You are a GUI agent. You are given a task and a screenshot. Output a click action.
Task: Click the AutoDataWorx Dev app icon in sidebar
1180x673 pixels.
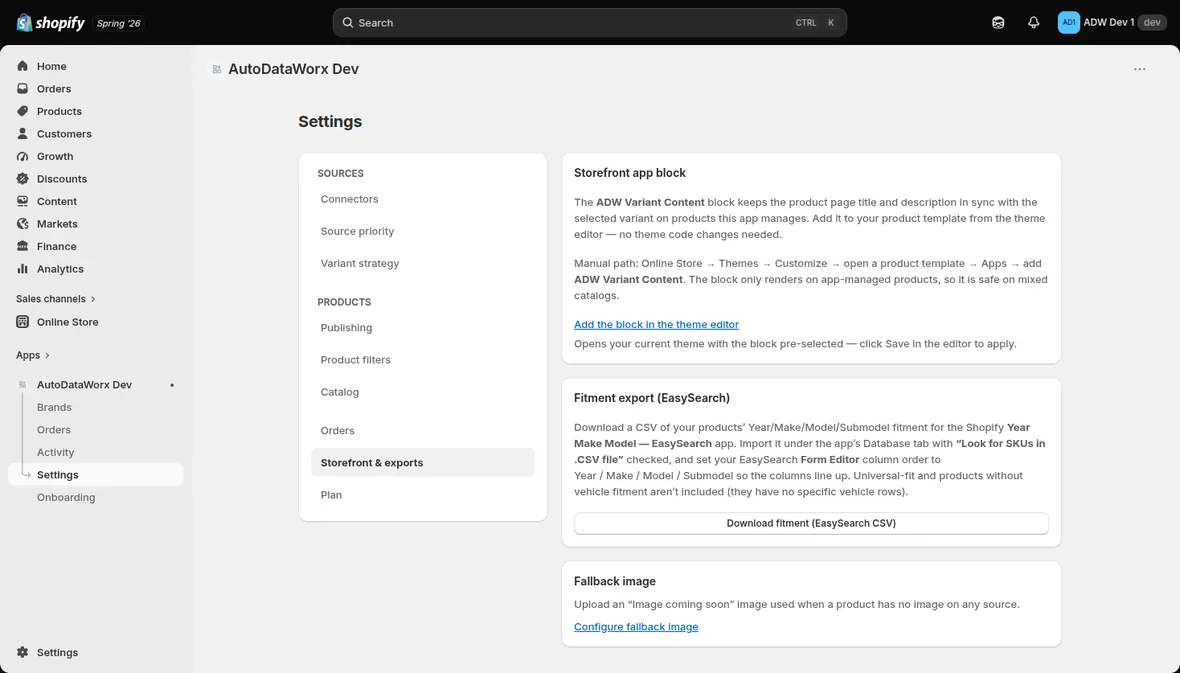click(x=23, y=385)
